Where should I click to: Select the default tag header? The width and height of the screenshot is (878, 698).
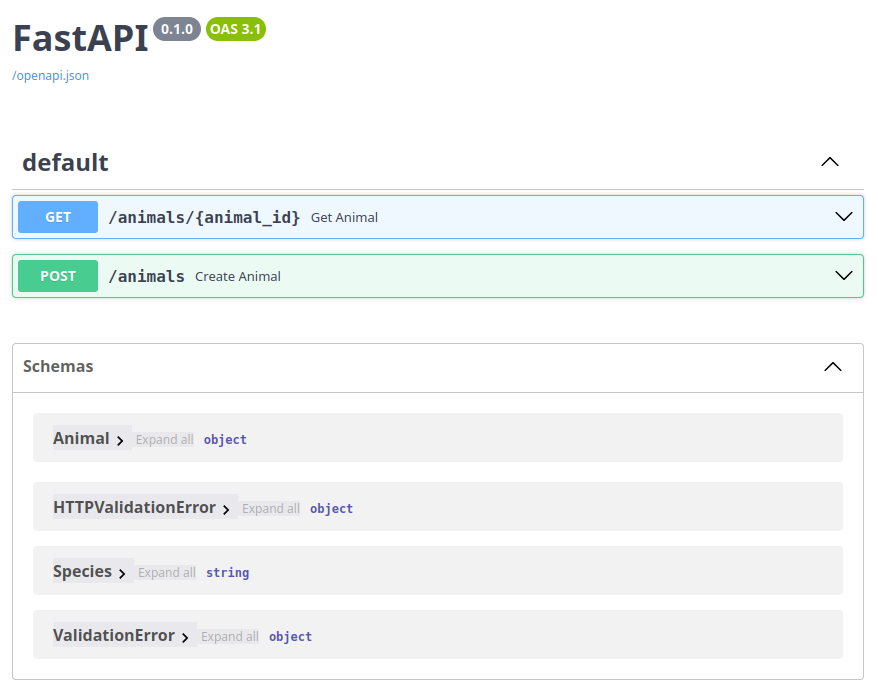tap(65, 162)
